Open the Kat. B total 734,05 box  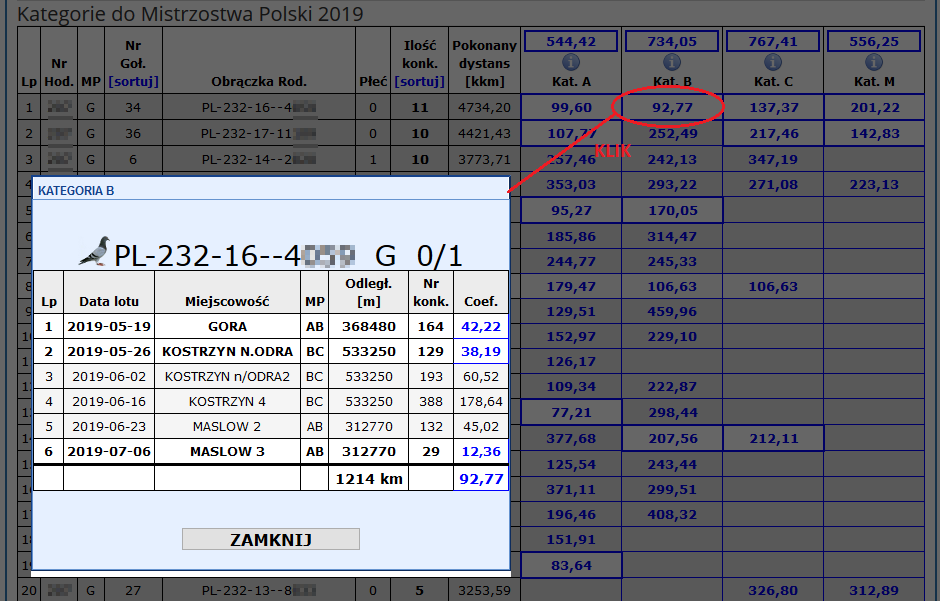[x=673, y=41]
